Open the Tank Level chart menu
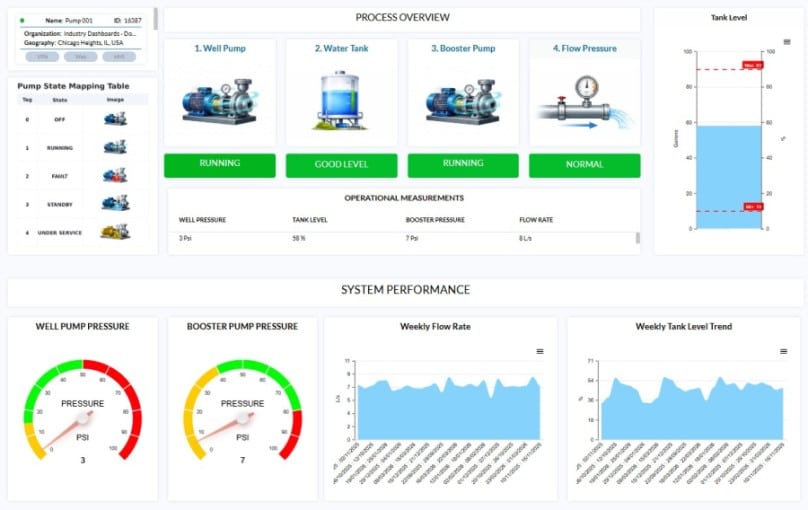The height and width of the screenshot is (510, 808). click(787, 42)
